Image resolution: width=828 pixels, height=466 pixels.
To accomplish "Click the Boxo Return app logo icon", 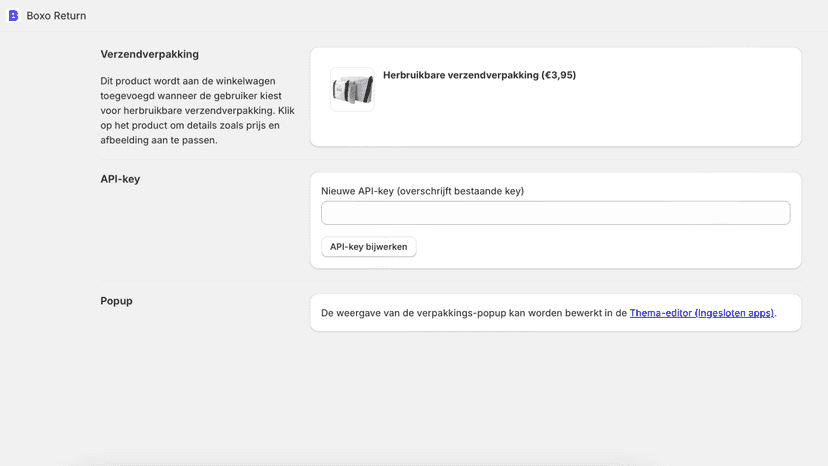I will click(x=13, y=16).
